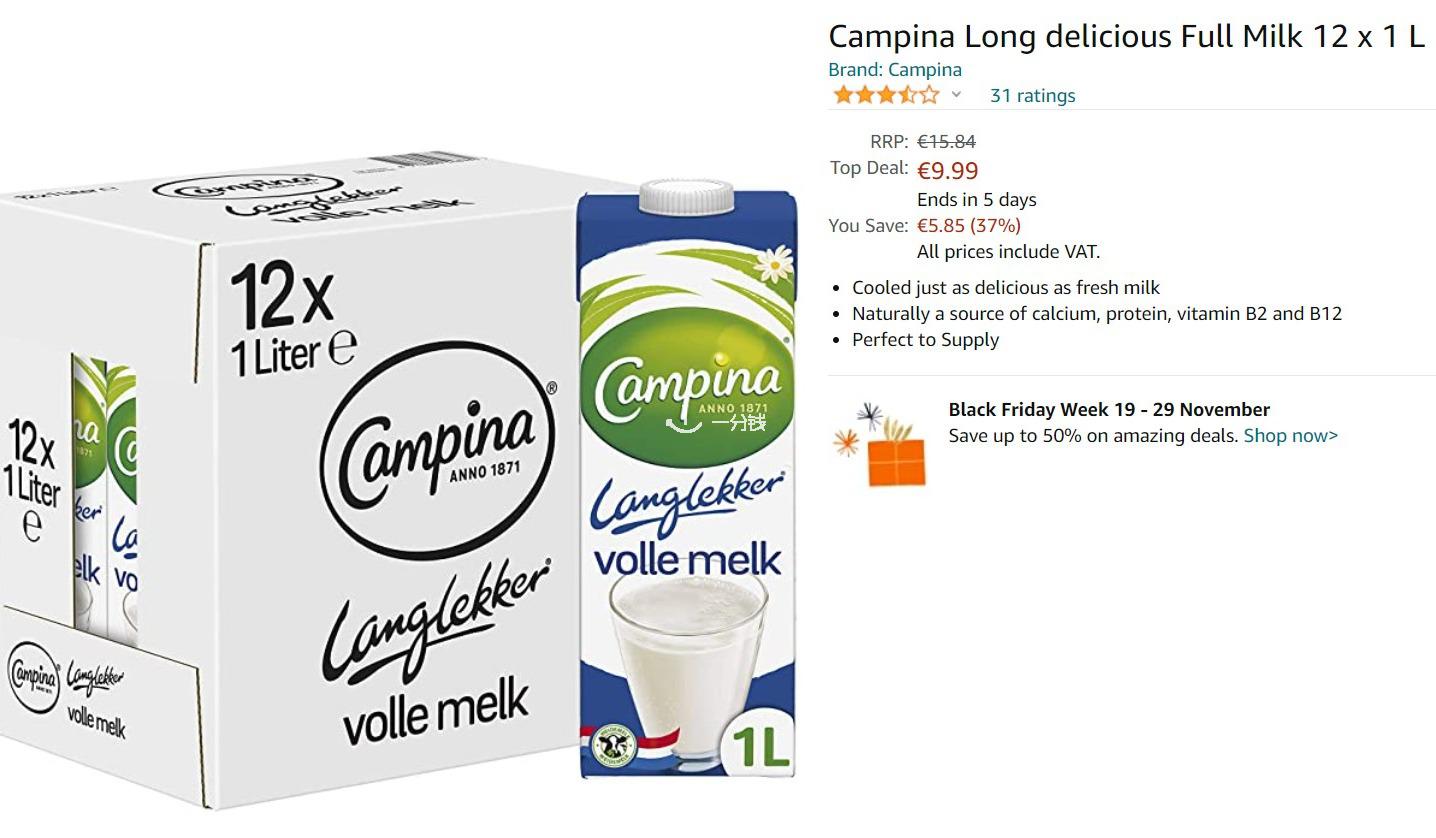Click the Campina milk carton image
Image resolution: width=1436 pixels, height=838 pixels.
[687, 480]
